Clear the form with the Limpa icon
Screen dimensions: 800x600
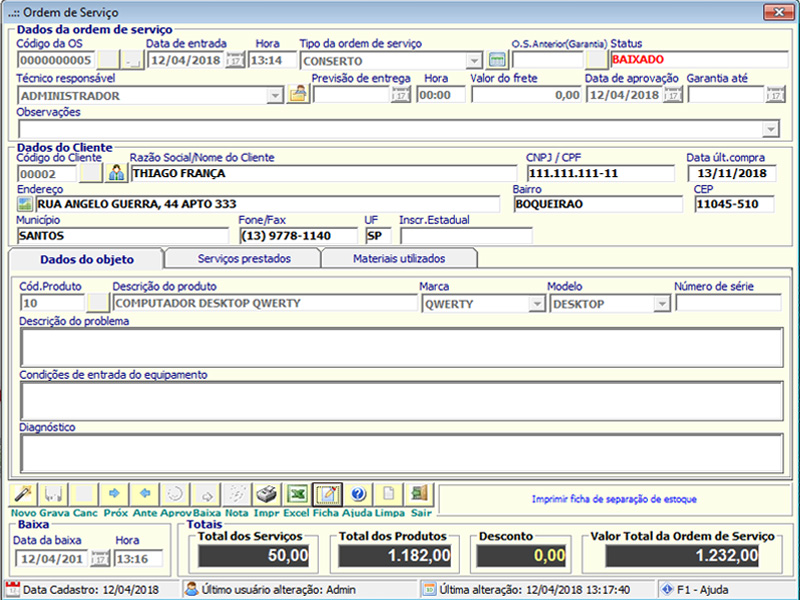388,494
